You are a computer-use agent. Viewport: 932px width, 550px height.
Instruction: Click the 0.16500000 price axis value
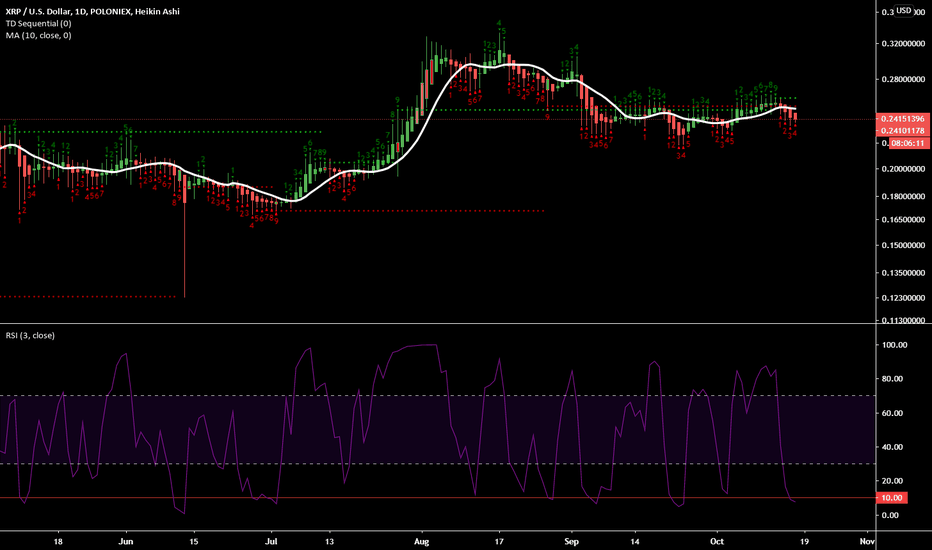click(903, 220)
